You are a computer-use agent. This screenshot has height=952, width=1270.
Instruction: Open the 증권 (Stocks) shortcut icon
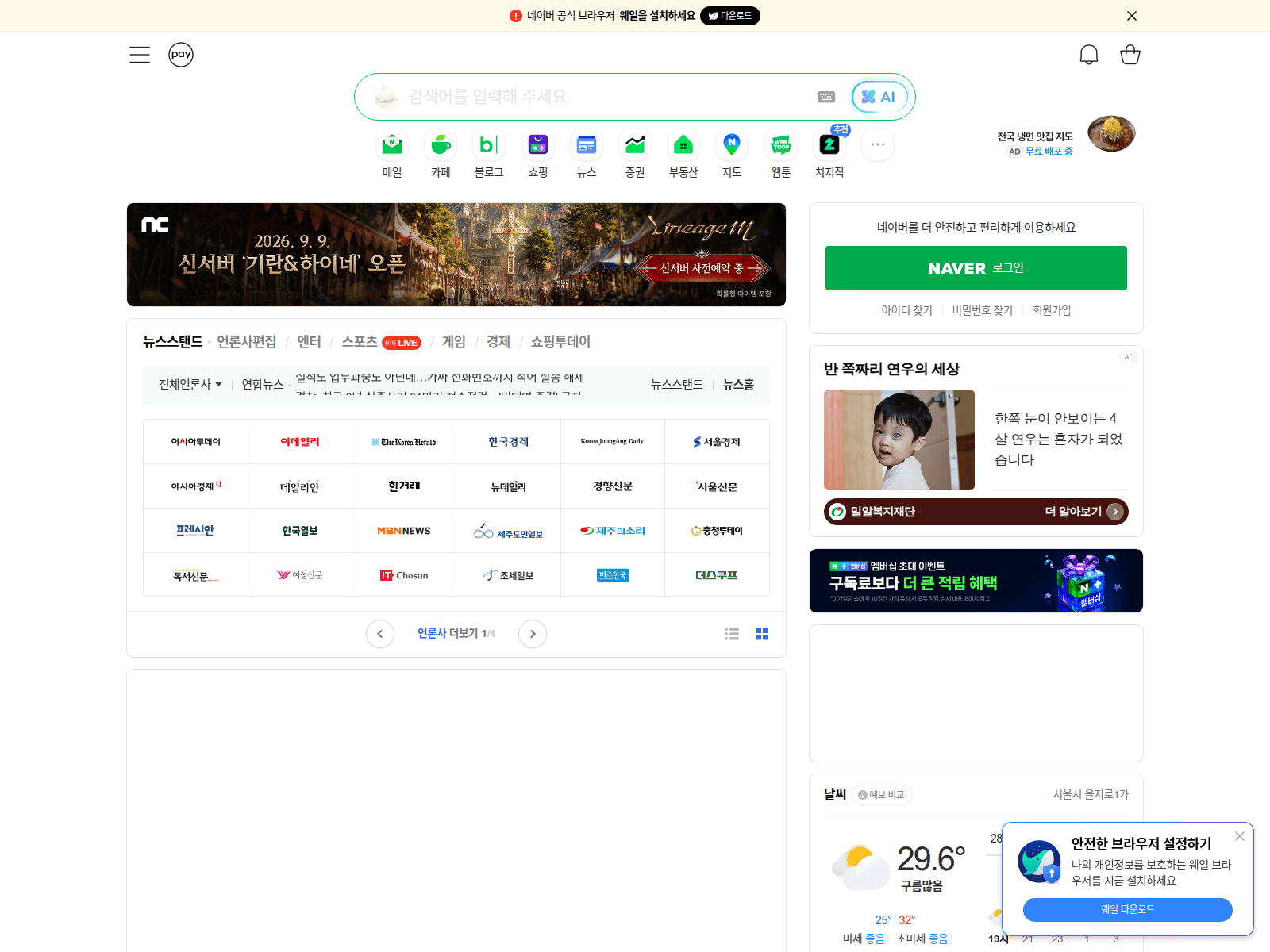pos(635,144)
